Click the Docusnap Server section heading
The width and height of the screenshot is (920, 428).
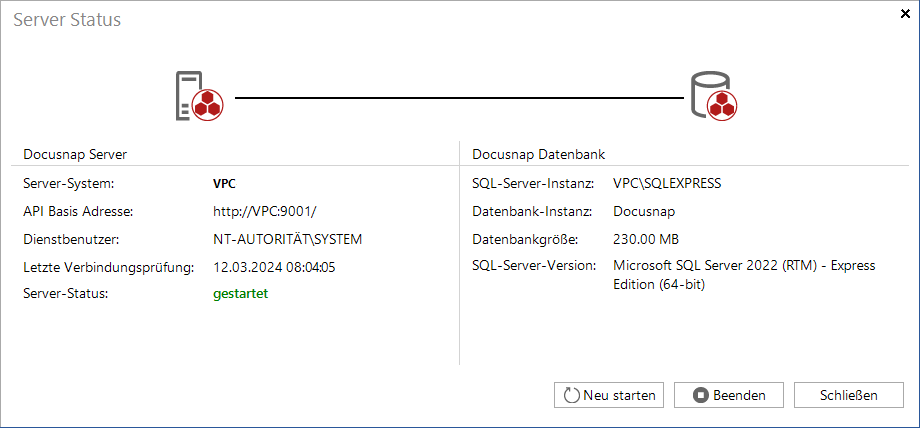point(75,154)
